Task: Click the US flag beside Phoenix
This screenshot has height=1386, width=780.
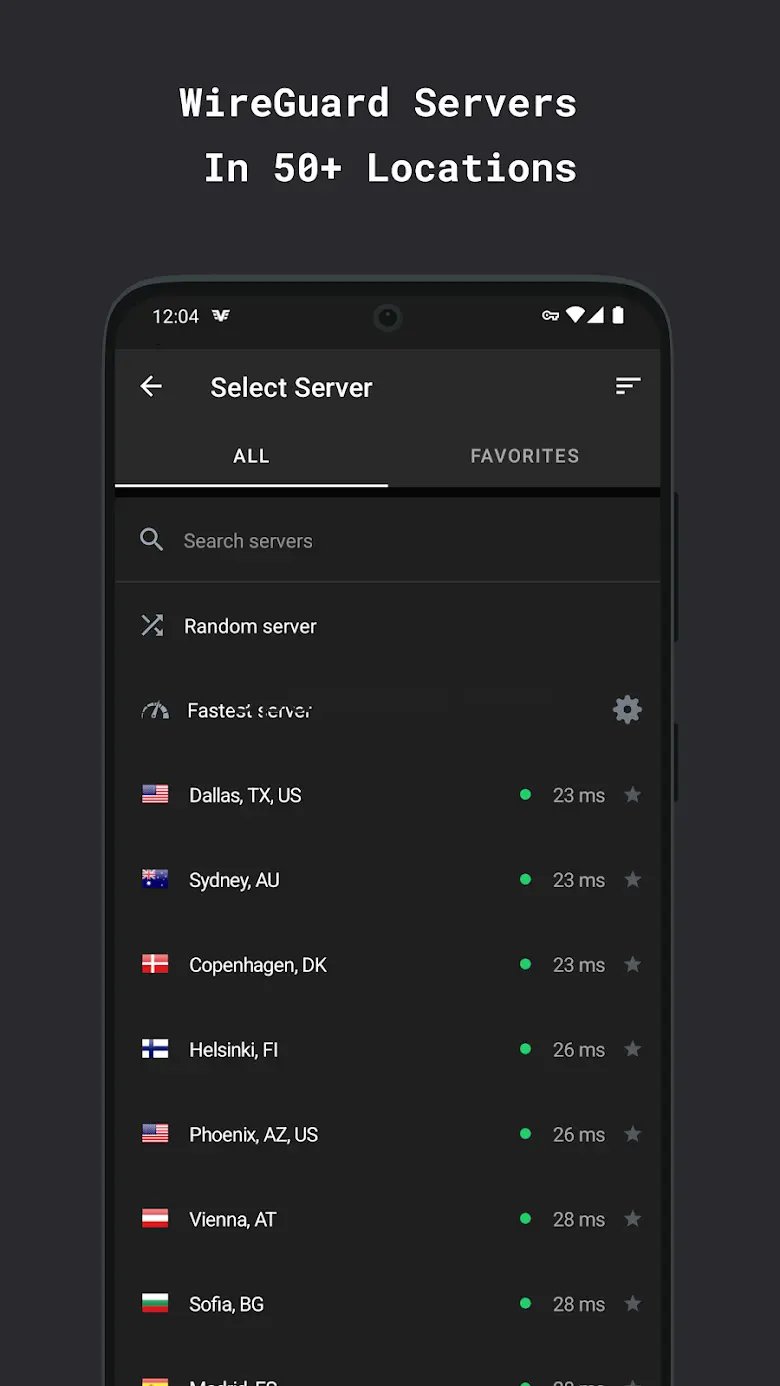Action: [155, 1134]
